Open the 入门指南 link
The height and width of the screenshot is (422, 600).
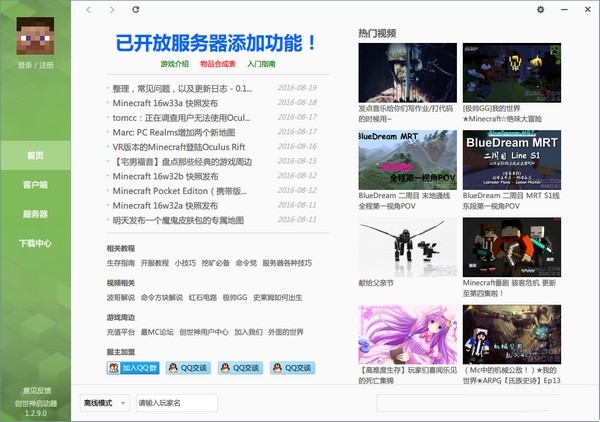tap(261, 64)
